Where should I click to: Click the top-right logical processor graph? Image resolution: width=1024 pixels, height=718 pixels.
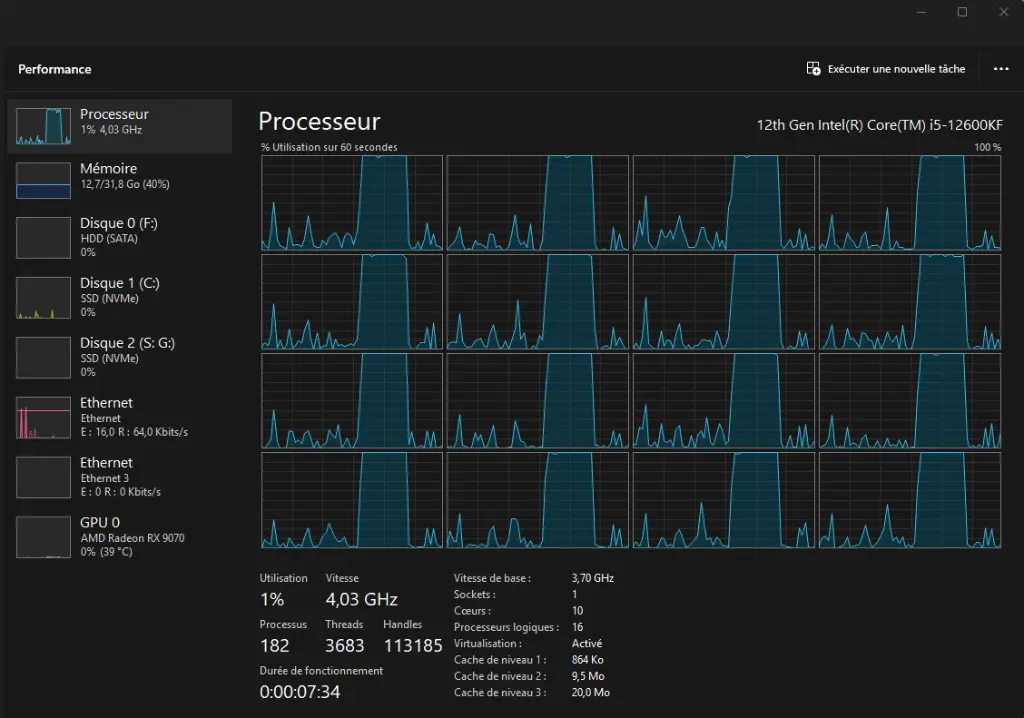tap(910, 203)
